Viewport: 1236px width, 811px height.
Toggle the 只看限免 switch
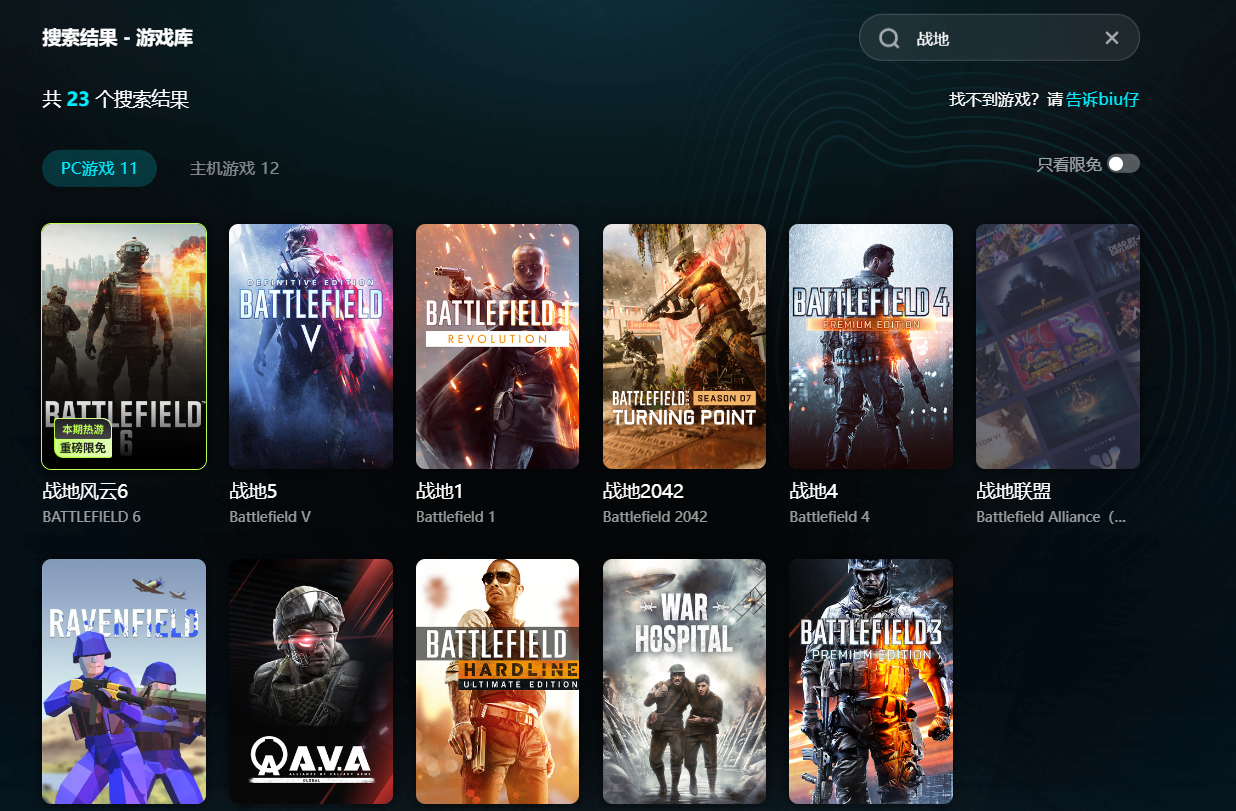point(1123,164)
